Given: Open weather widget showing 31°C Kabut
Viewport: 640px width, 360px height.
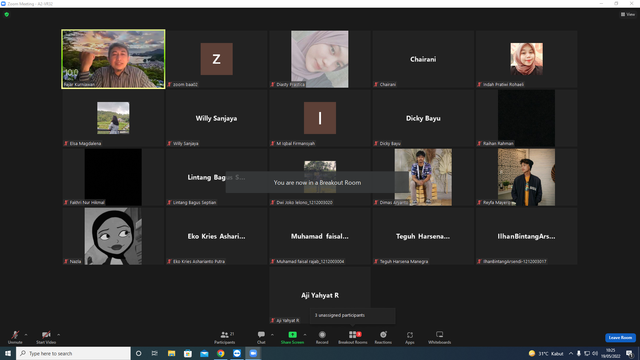Looking at the screenshot, I should 546,353.
